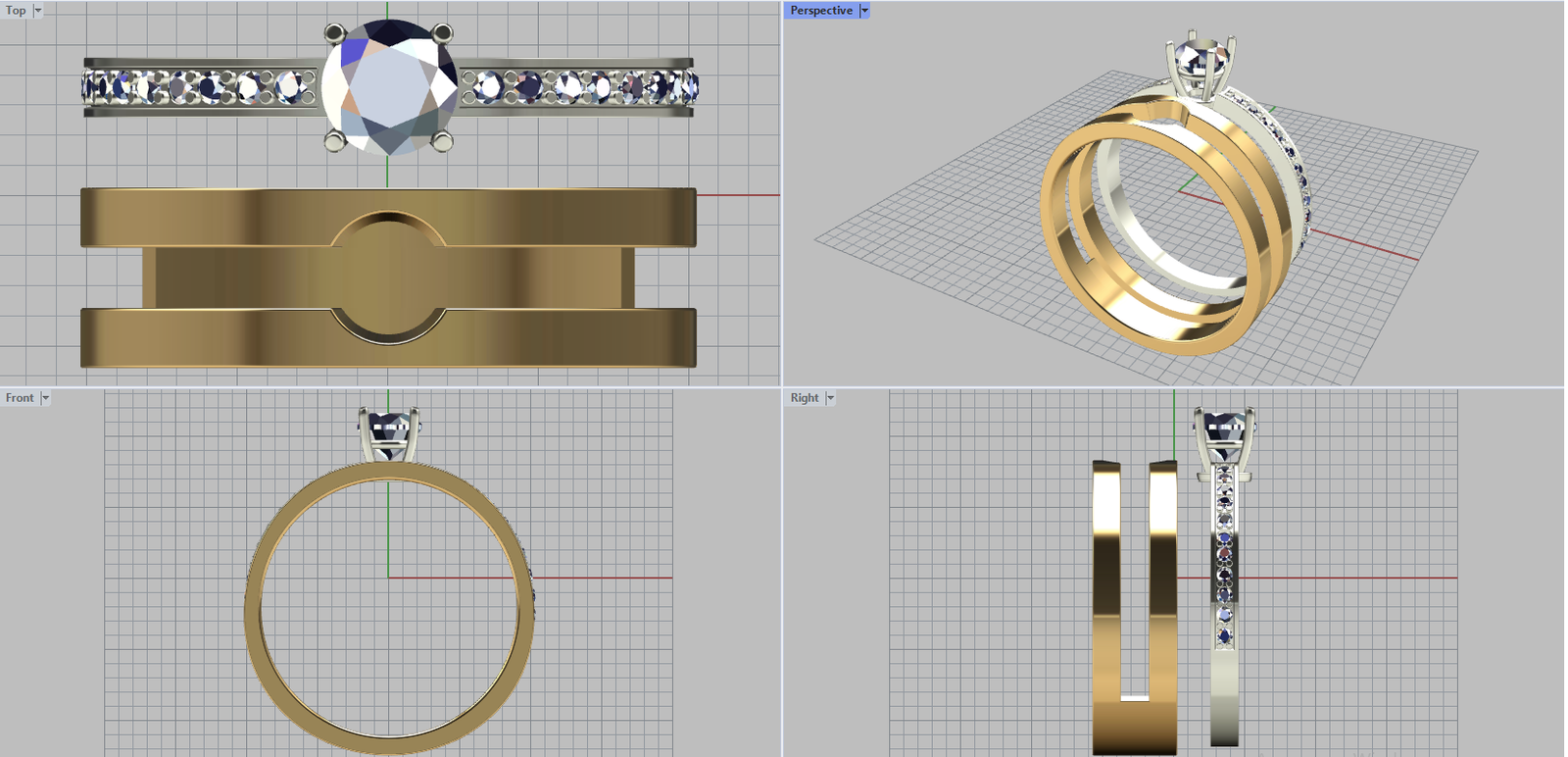
Task: Pick the upper-left prong in Top view
Action: point(334,34)
